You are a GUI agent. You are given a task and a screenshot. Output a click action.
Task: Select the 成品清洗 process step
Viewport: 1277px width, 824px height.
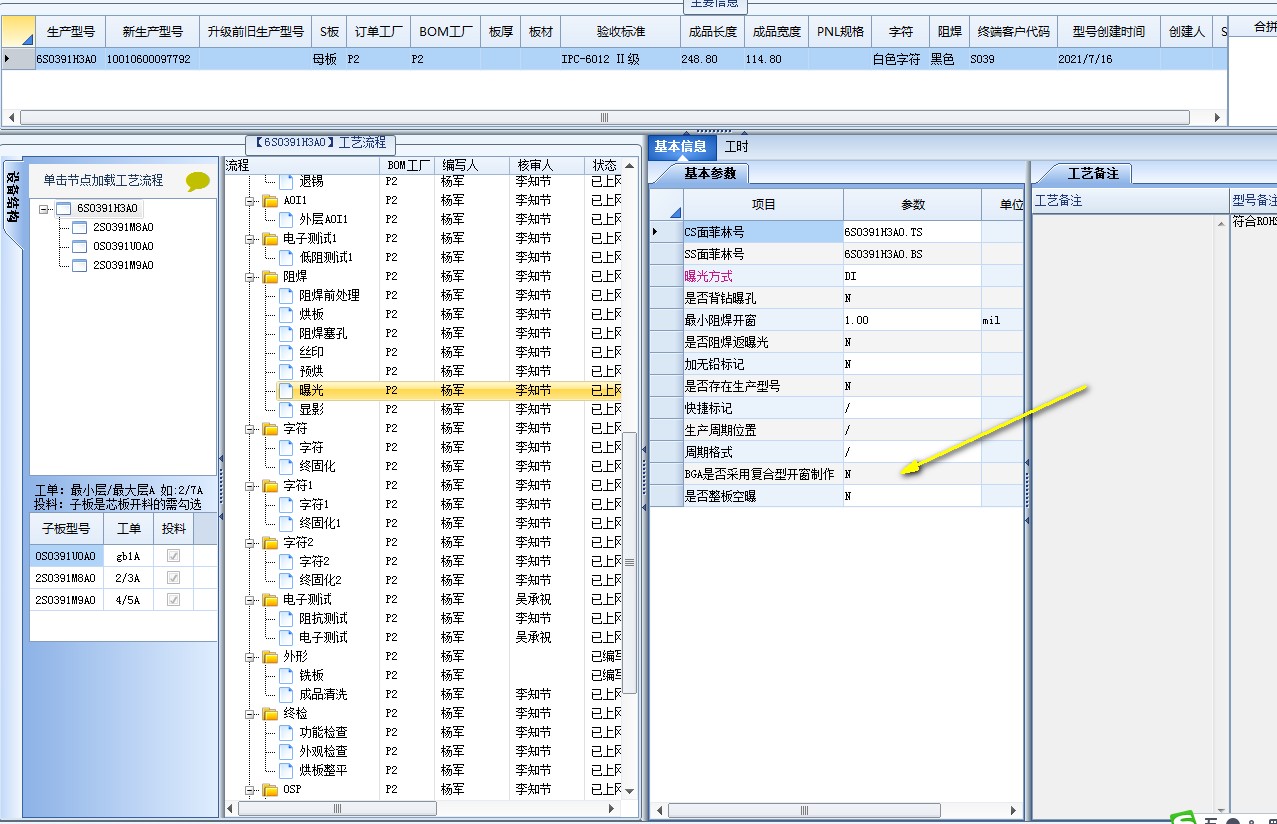(x=323, y=694)
